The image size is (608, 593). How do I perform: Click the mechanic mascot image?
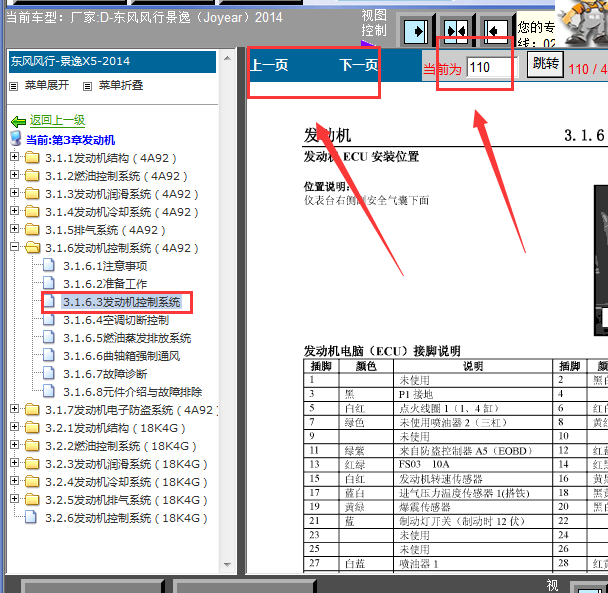coord(582,22)
